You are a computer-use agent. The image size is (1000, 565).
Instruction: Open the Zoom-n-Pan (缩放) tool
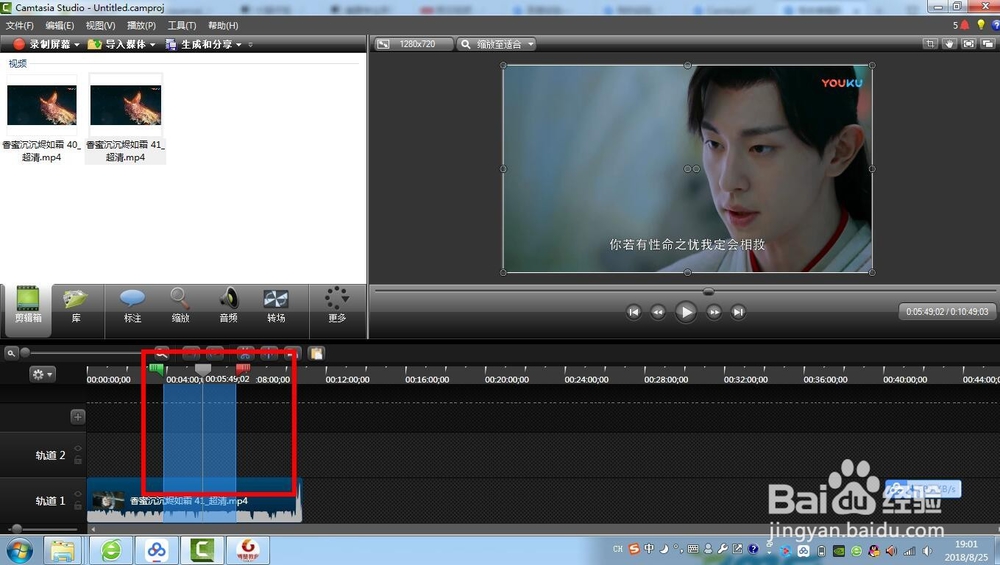point(180,305)
